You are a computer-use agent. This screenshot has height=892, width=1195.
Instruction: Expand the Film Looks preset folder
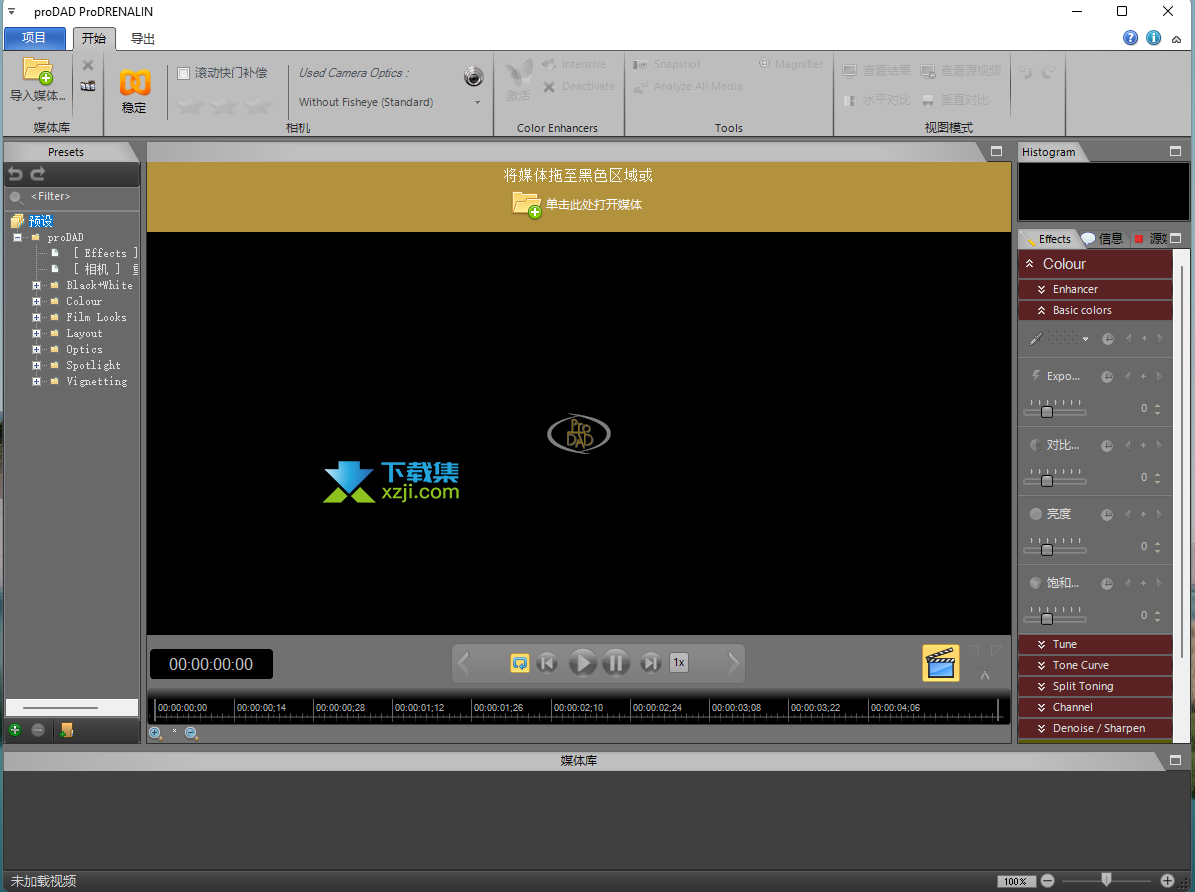(x=36, y=317)
